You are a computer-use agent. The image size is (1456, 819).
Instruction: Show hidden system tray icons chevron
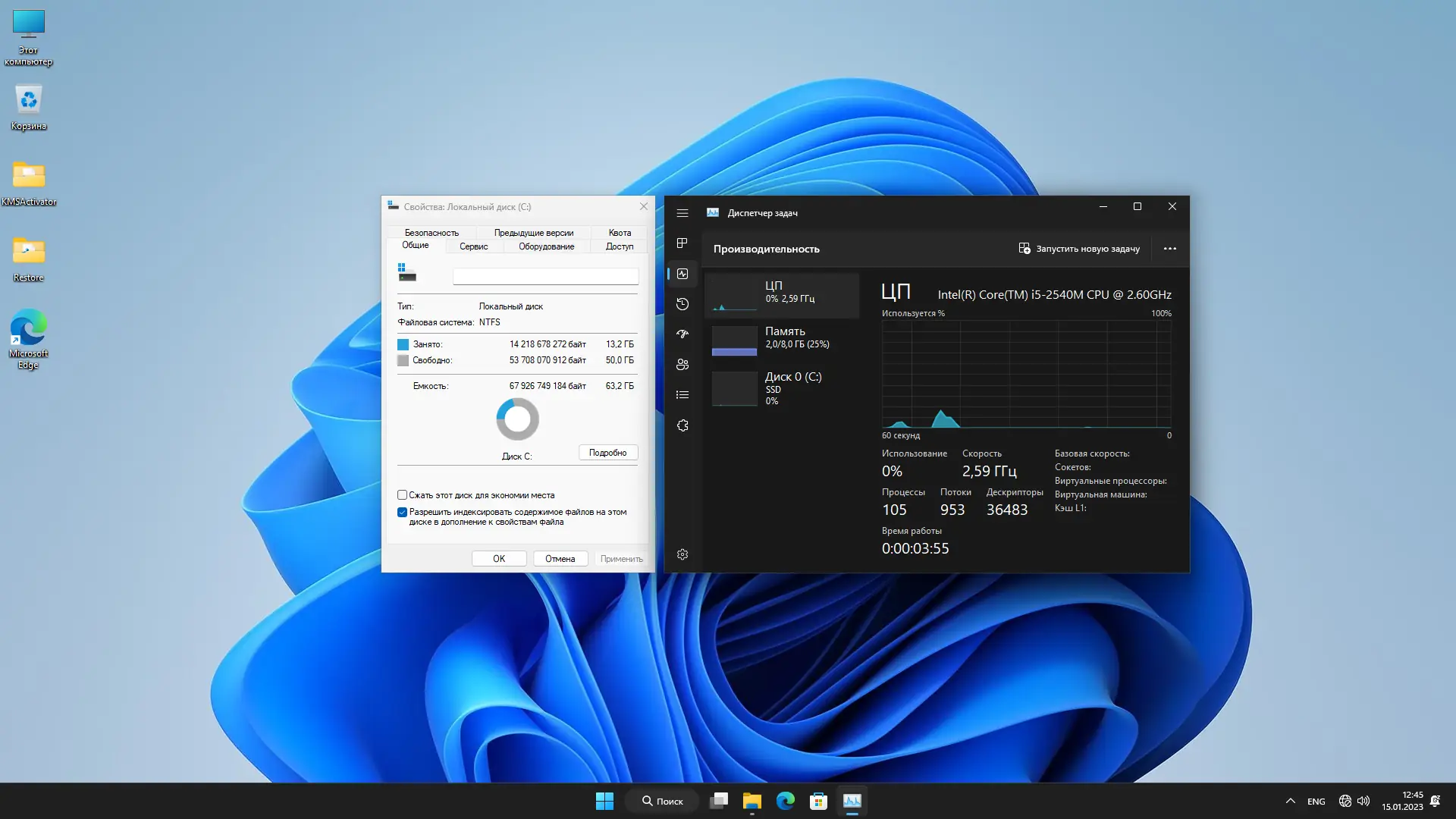1290,801
